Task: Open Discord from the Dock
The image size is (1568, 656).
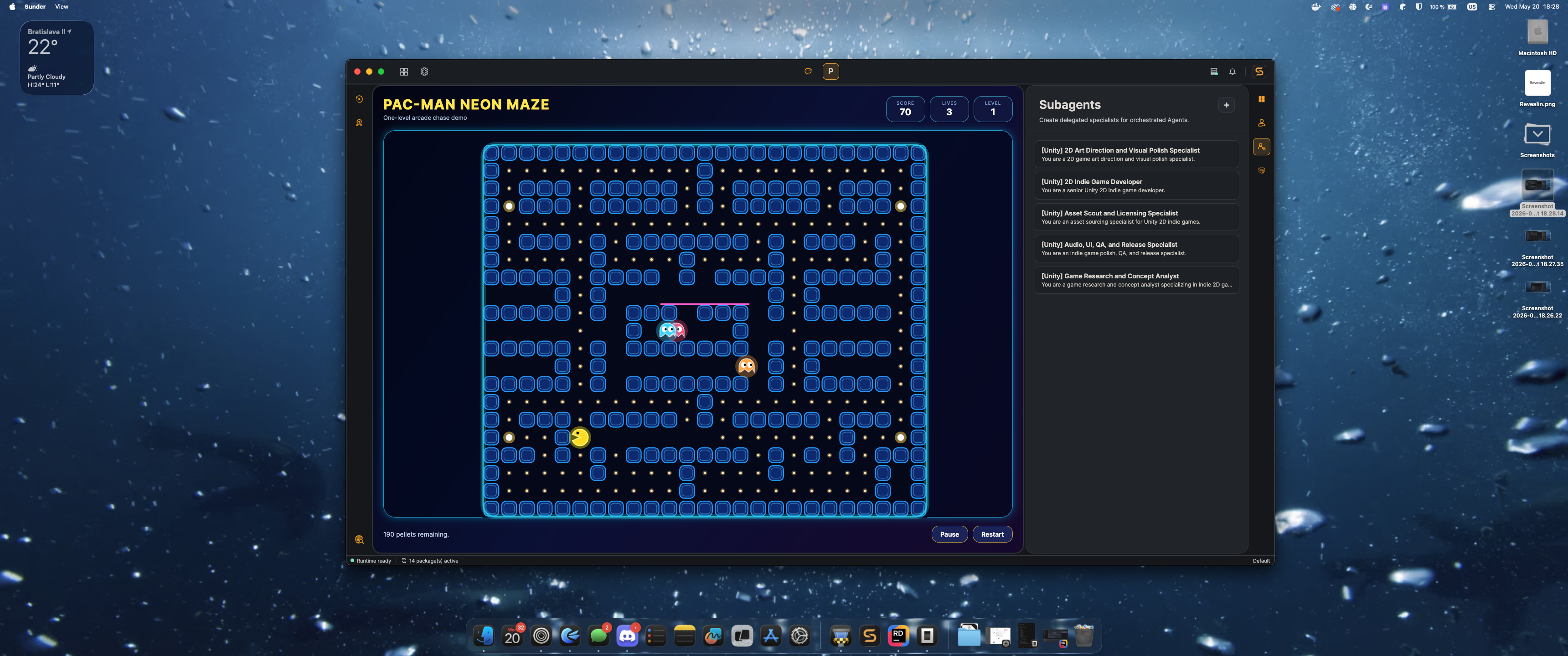Action: [x=627, y=636]
